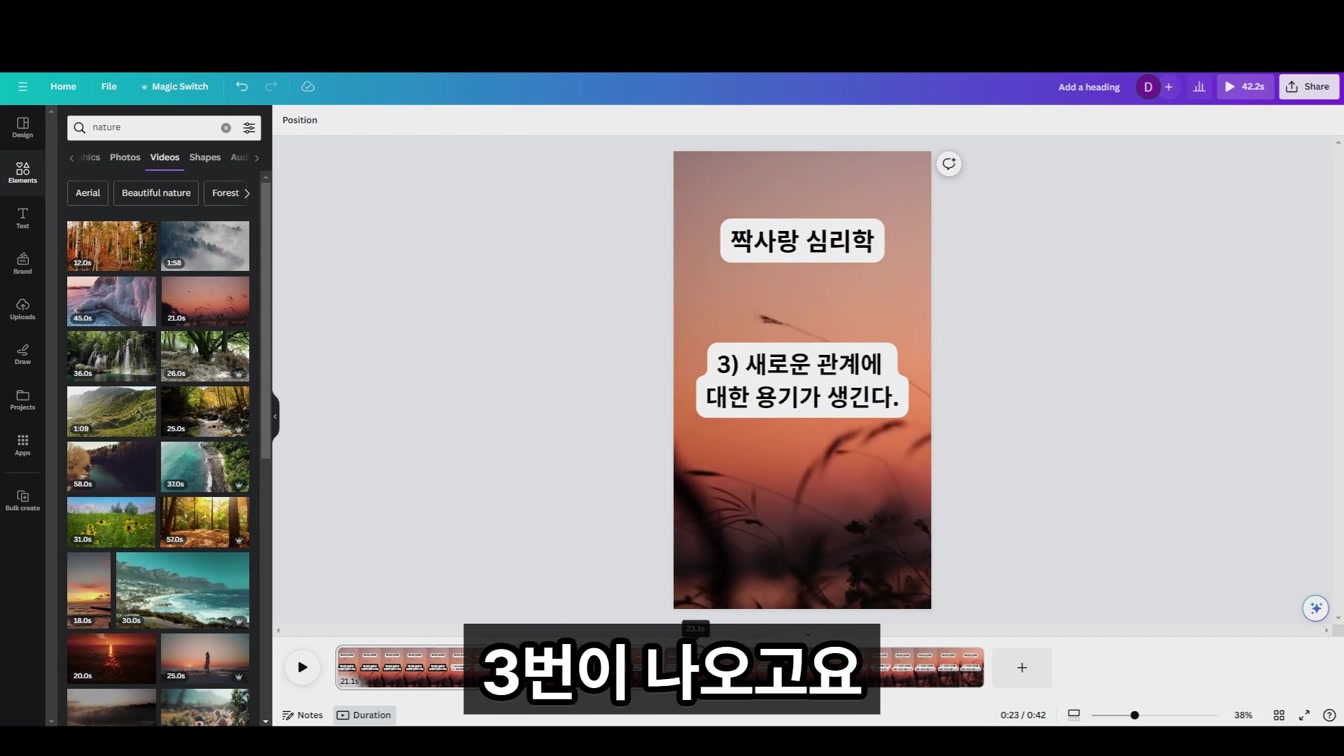Show more suggestion chips with arrow

pos(247,193)
